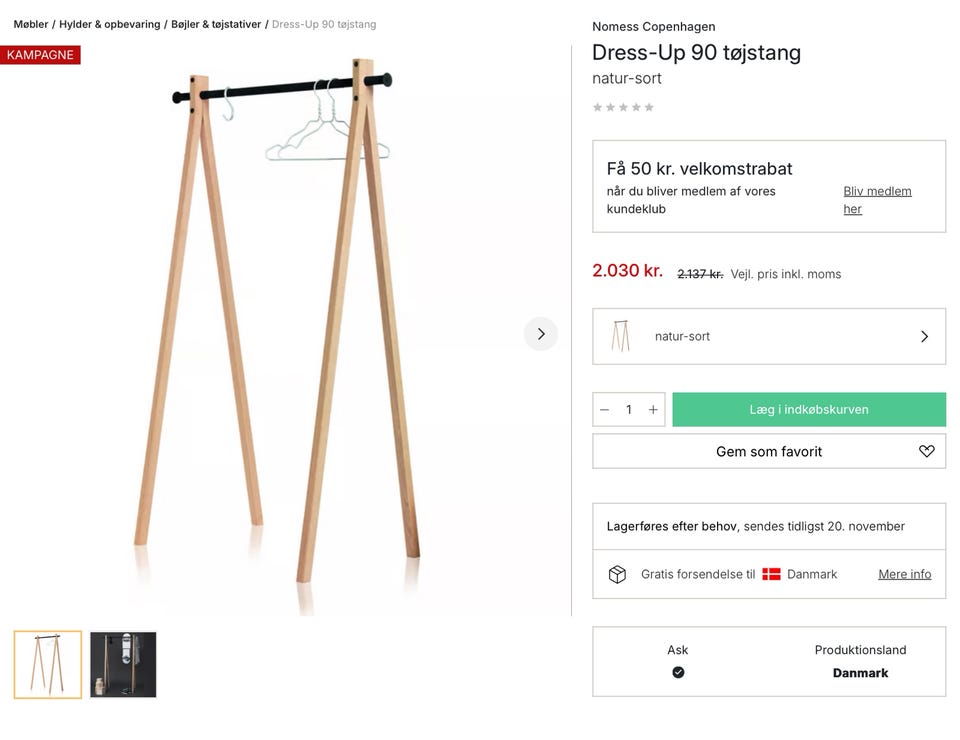Open the Mere info shipping link

[904, 574]
